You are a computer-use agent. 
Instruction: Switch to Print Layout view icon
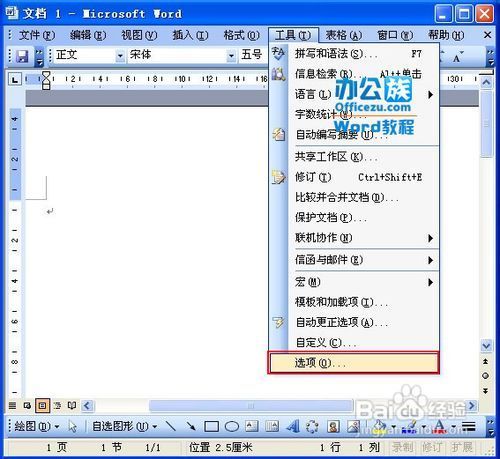point(42,406)
